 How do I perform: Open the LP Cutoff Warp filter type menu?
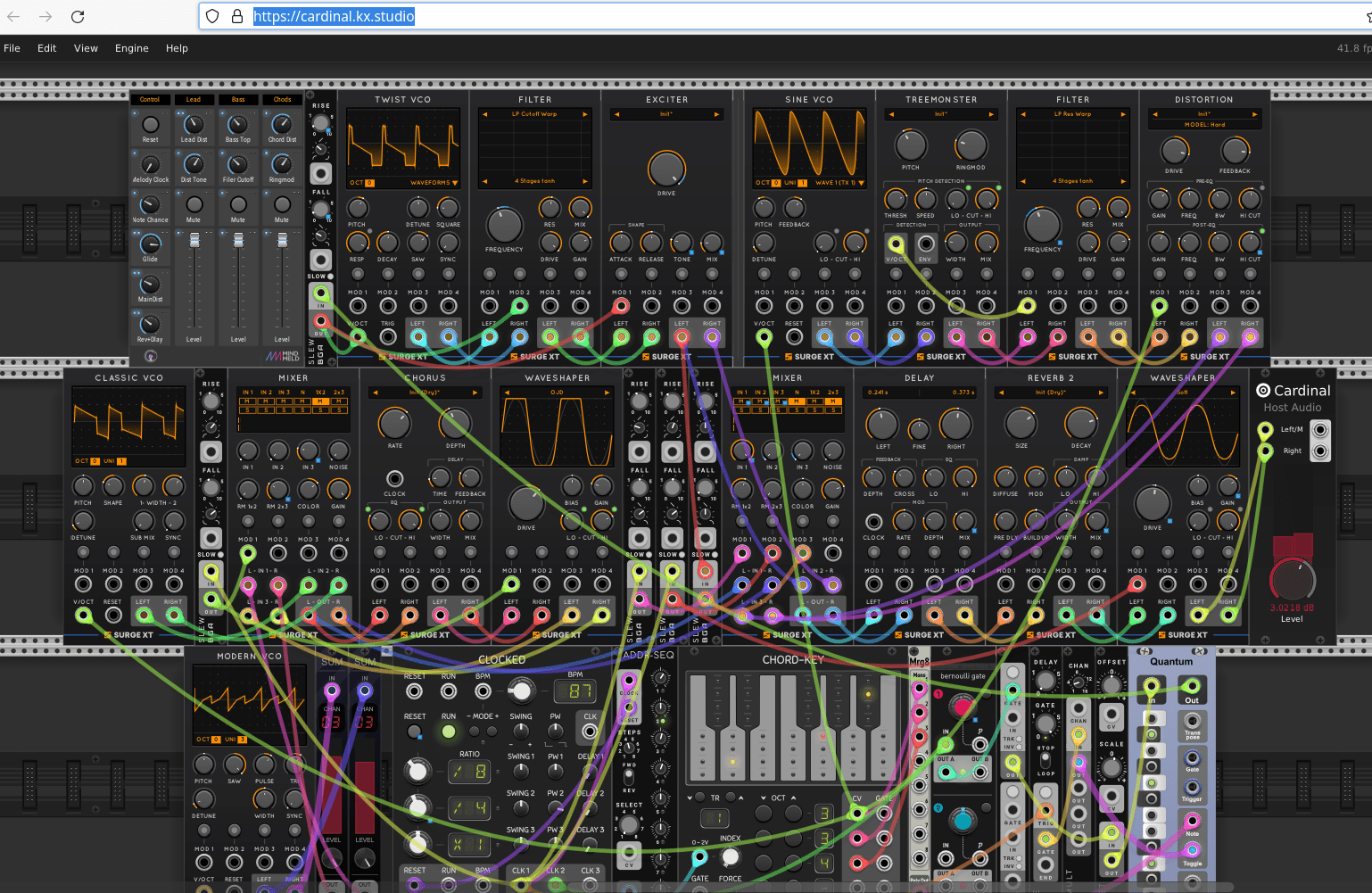(x=535, y=114)
